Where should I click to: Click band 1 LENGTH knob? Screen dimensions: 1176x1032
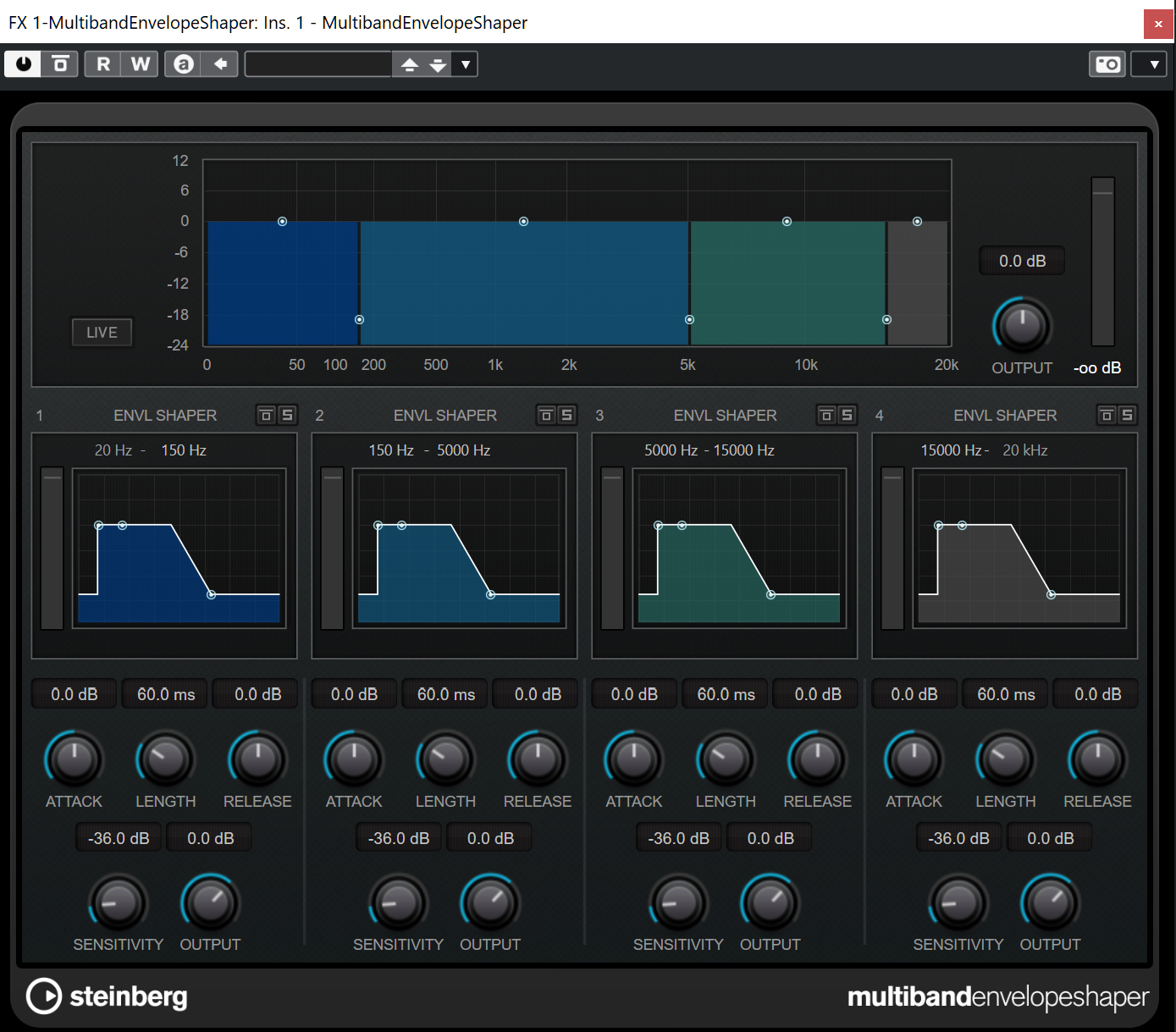coord(166,759)
